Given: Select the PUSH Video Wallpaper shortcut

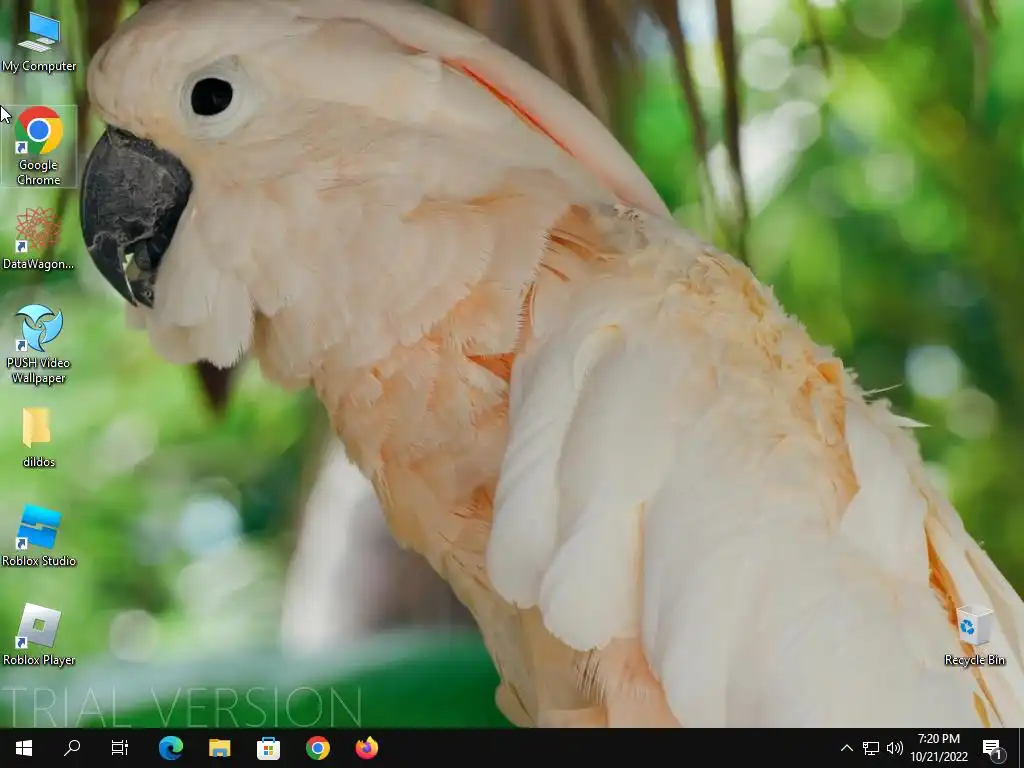Looking at the screenshot, I should tap(39, 344).
